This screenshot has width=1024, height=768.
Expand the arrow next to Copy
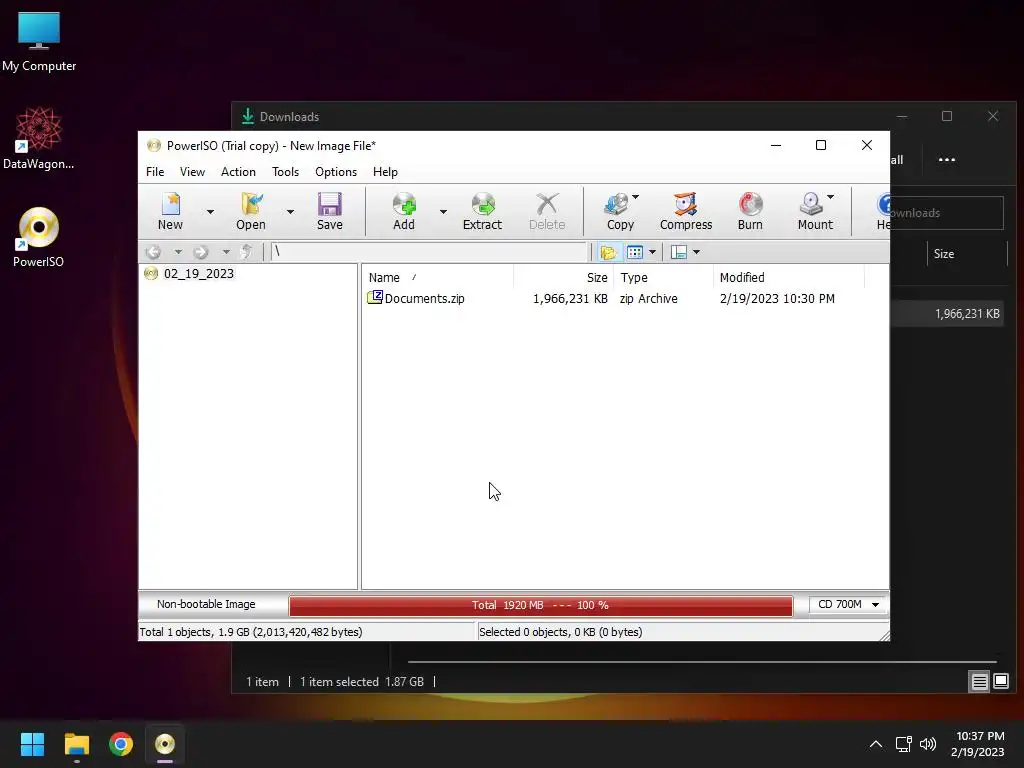point(635,197)
